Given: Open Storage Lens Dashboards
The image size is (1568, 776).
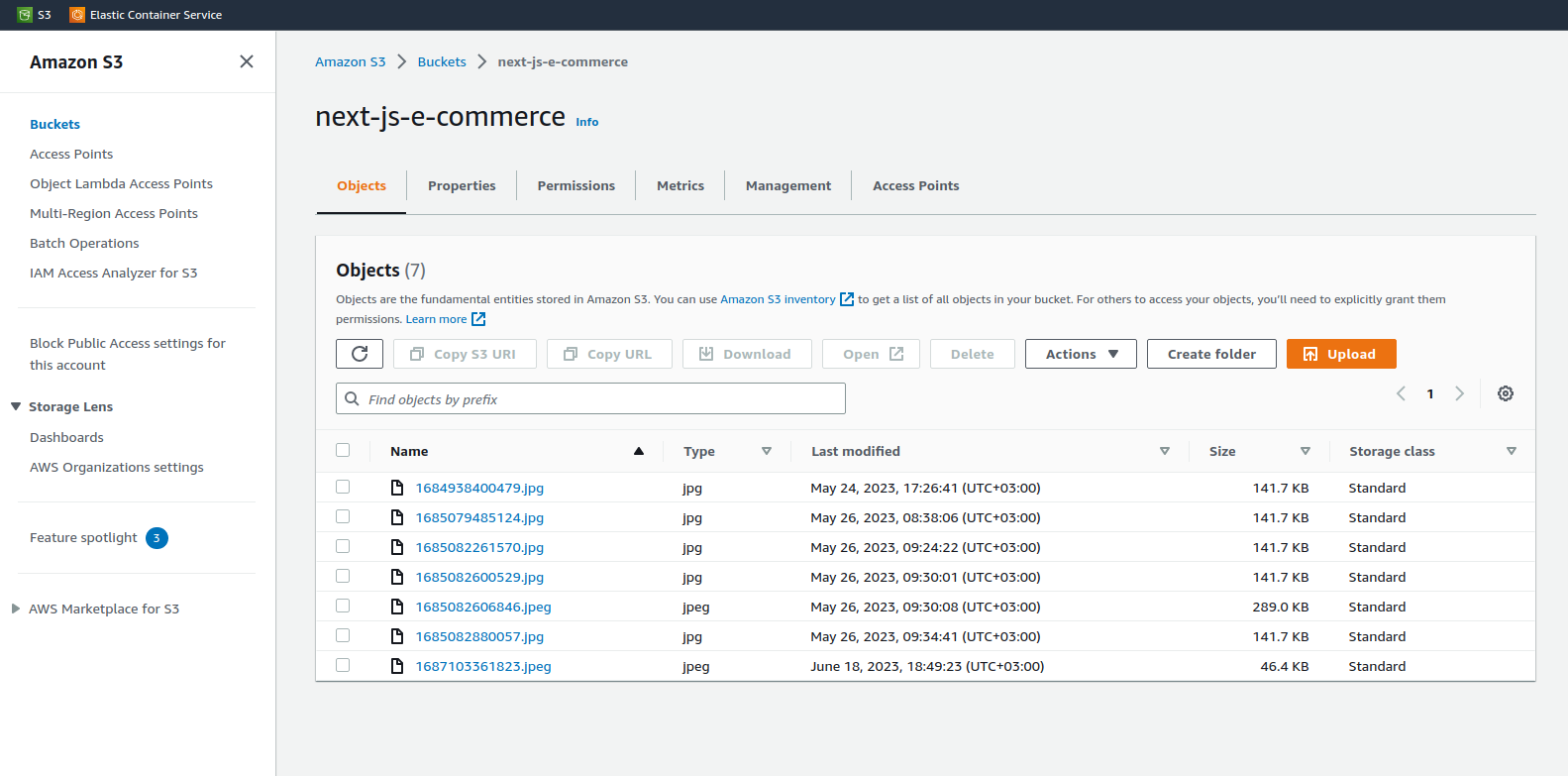Looking at the screenshot, I should coord(66,437).
